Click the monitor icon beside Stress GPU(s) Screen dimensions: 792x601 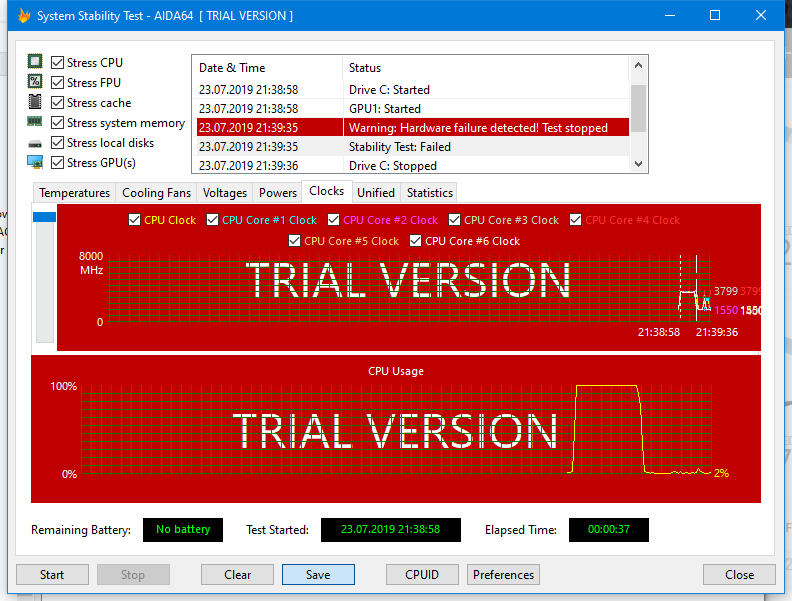tap(35, 162)
